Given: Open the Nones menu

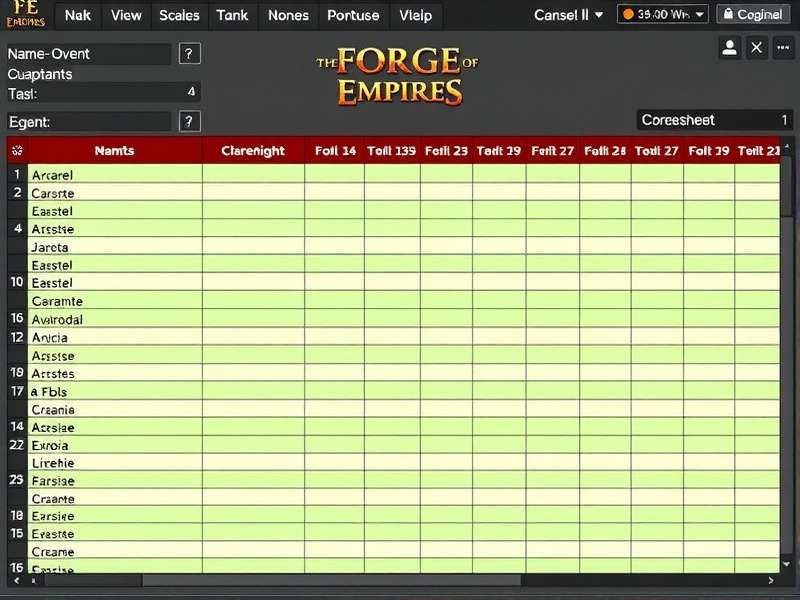Looking at the screenshot, I should point(288,15).
